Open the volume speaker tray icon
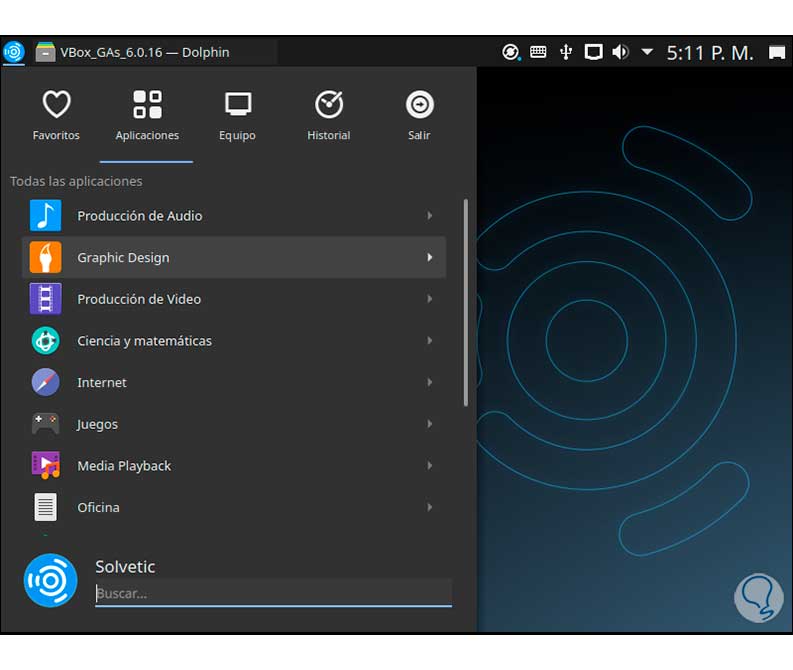This screenshot has height=670, width=793. (621, 52)
